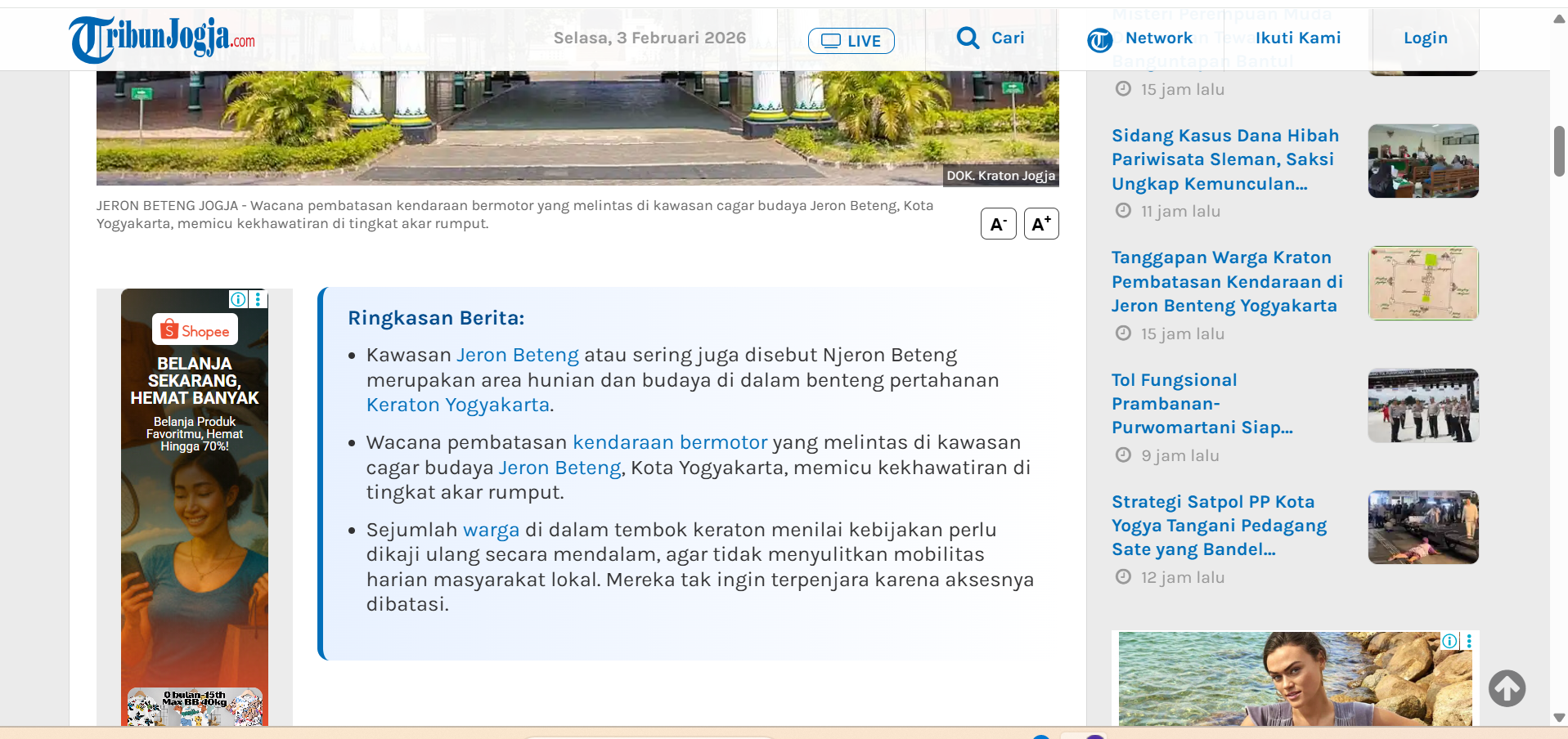Click the back-to-top arrow icon
1568x739 pixels.
click(1507, 688)
